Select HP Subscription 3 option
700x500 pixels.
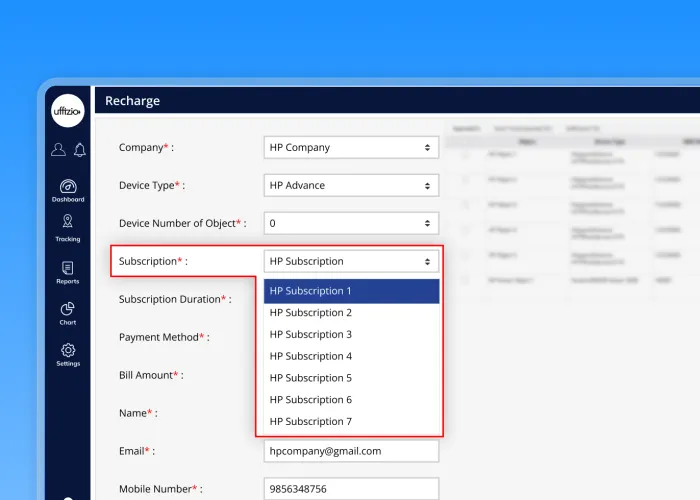tap(351, 334)
